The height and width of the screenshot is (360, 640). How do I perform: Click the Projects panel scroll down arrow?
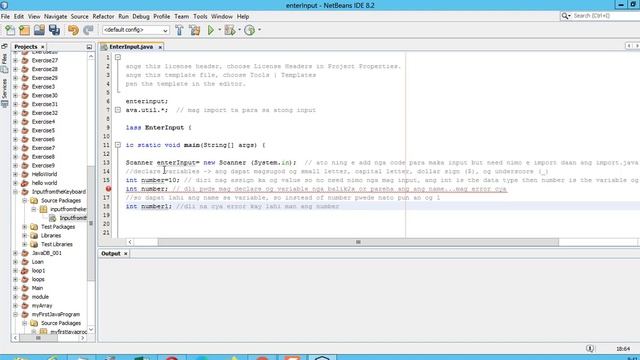(x=91, y=329)
